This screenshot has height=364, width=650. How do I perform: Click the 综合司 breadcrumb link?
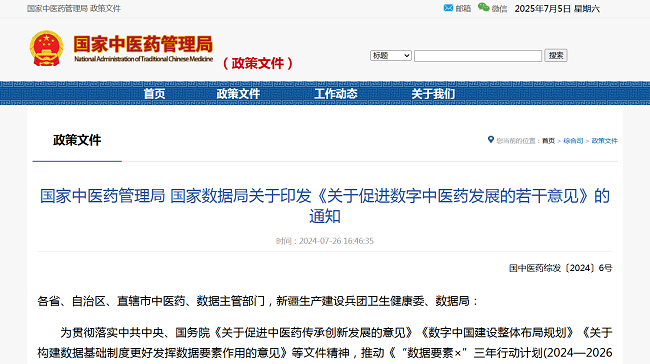pos(573,141)
